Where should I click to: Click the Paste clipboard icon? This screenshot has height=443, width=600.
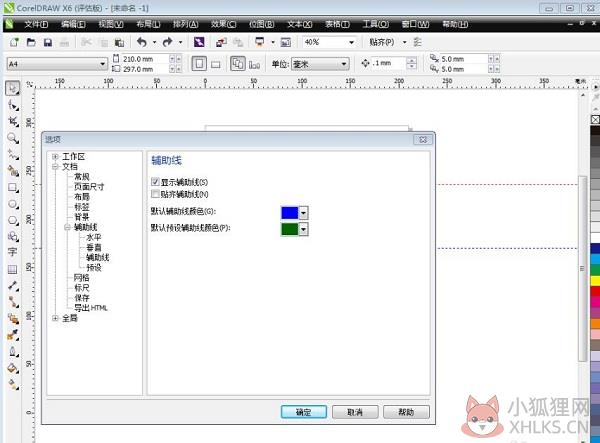(x=120, y=42)
